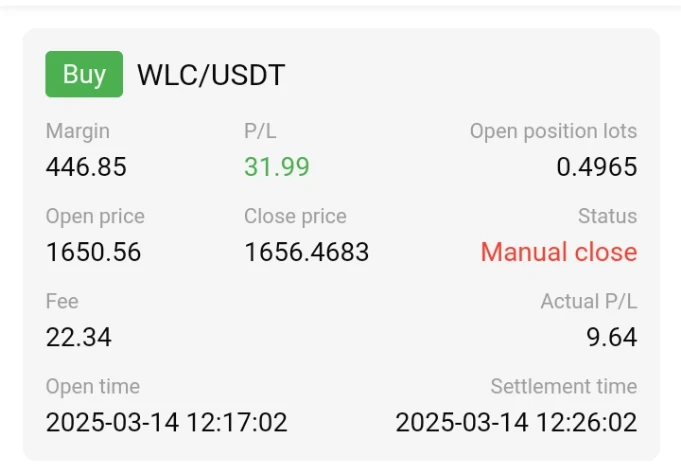681x474 pixels.
Task: Click the green P/L value 31.99
Action: pos(277,167)
